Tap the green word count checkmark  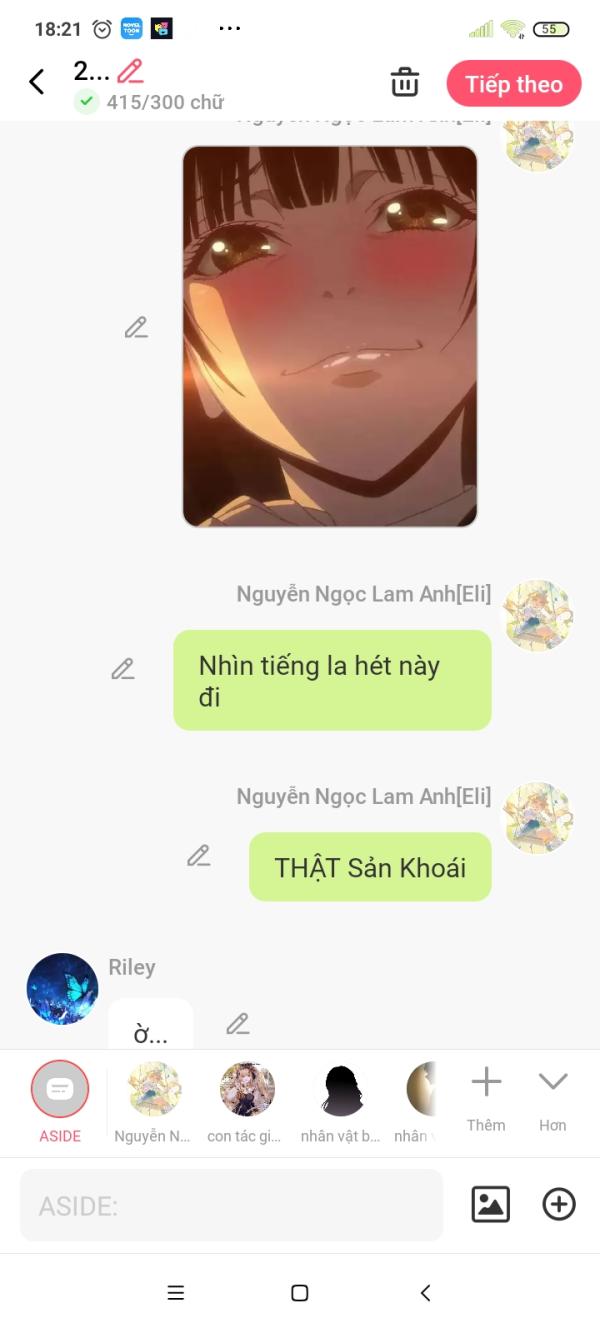pyautogui.click(x=87, y=101)
